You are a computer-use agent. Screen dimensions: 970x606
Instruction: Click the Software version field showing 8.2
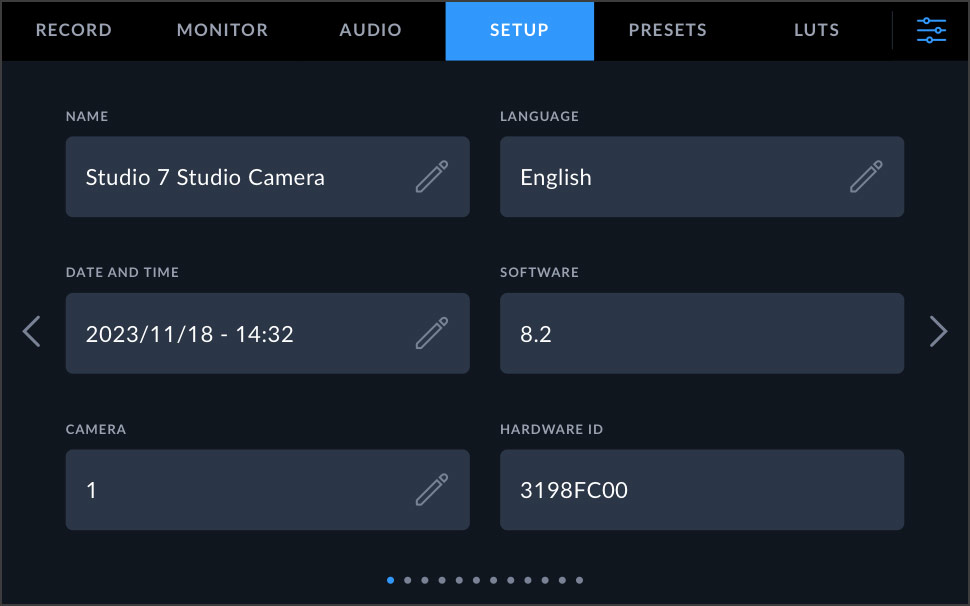click(701, 333)
